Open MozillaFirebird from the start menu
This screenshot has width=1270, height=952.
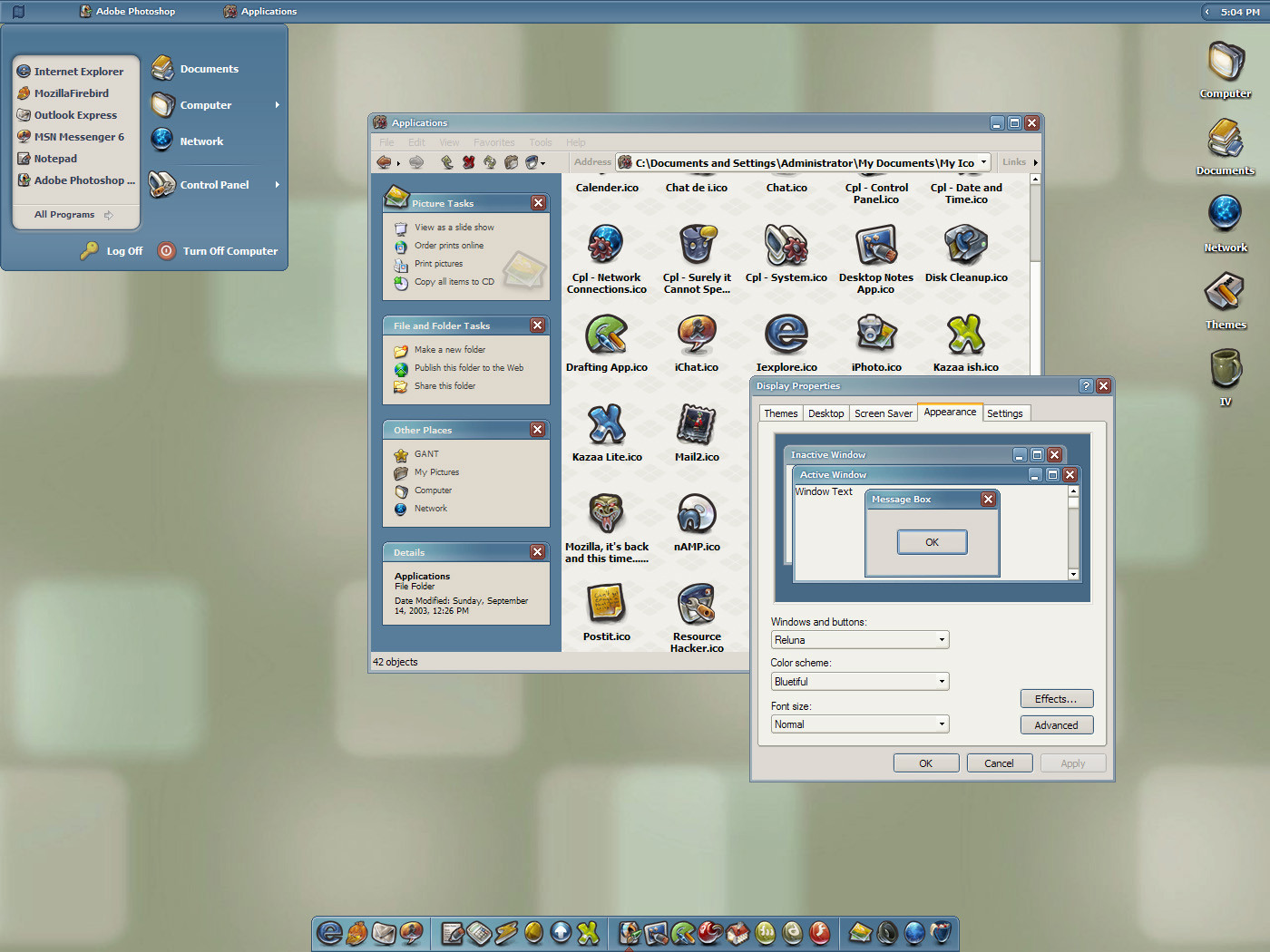tap(71, 93)
